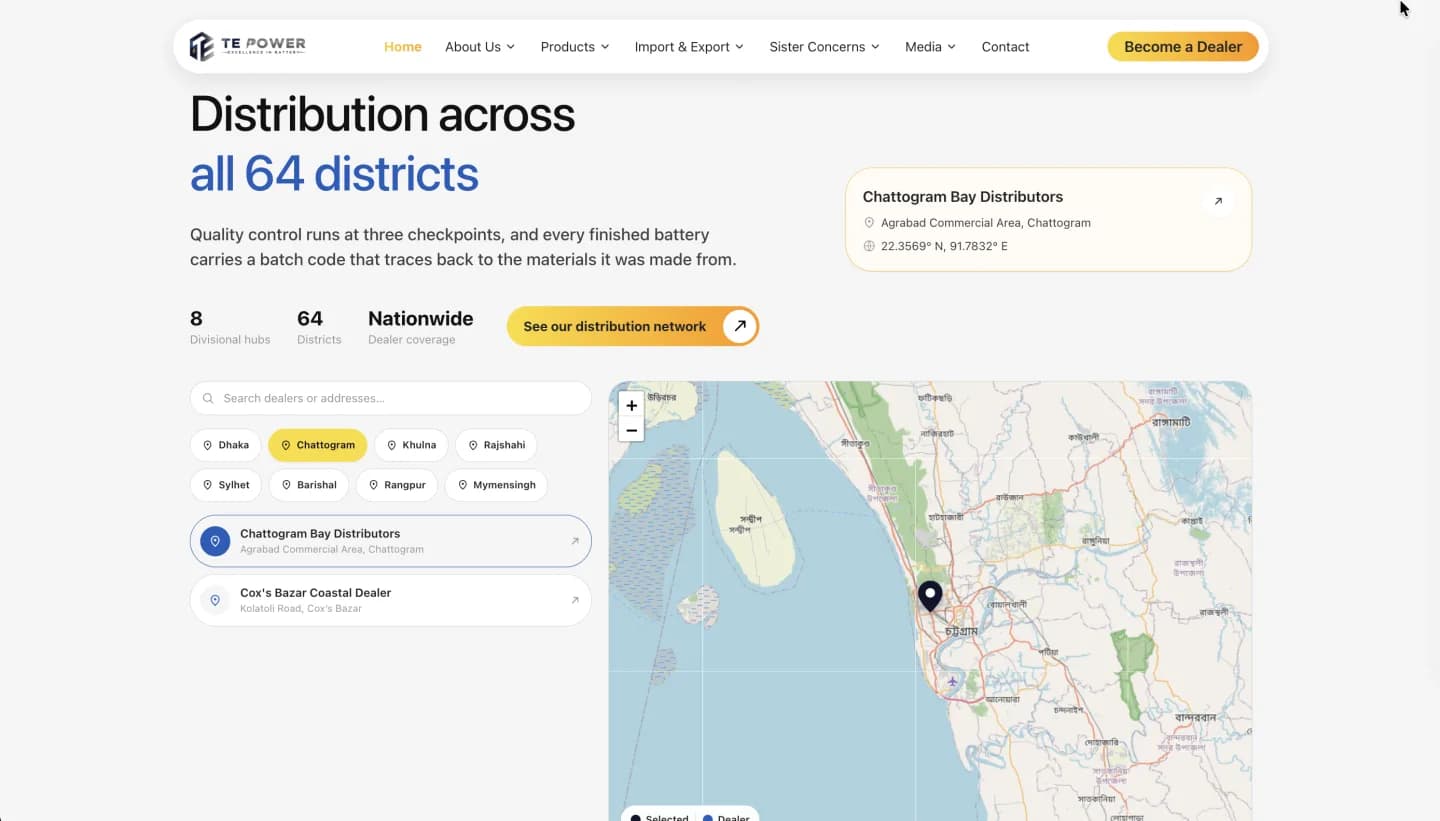1440x821 pixels.
Task: Click the 8 Divisional hubs stat
Action: click(230, 327)
